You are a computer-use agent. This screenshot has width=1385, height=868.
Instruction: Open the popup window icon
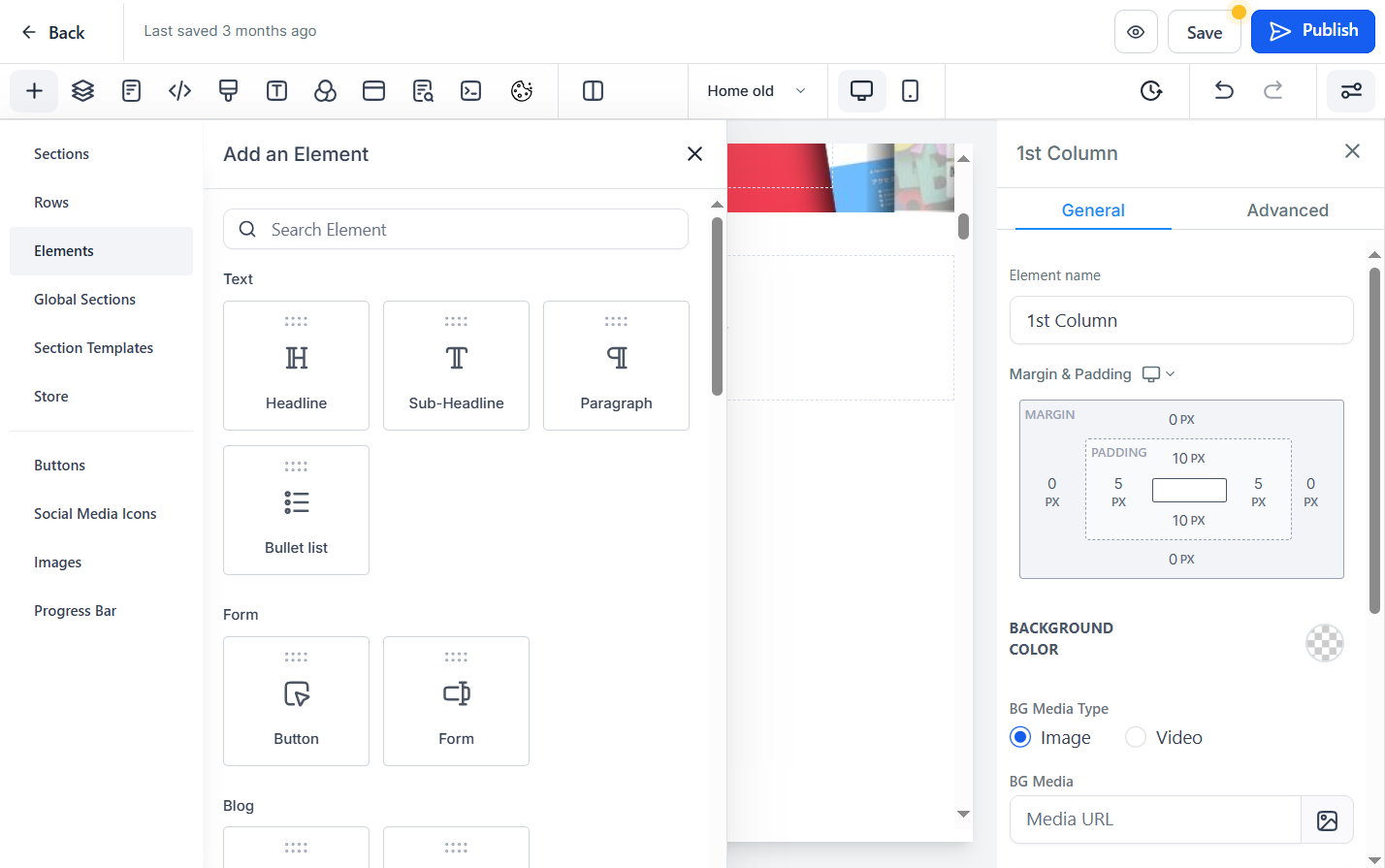click(374, 91)
